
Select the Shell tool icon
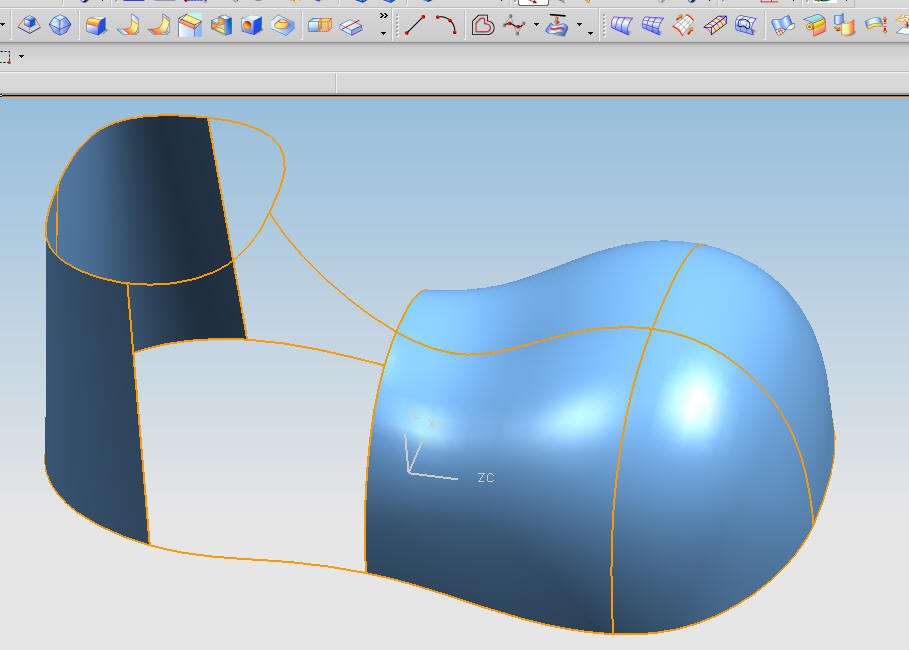tap(221, 26)
